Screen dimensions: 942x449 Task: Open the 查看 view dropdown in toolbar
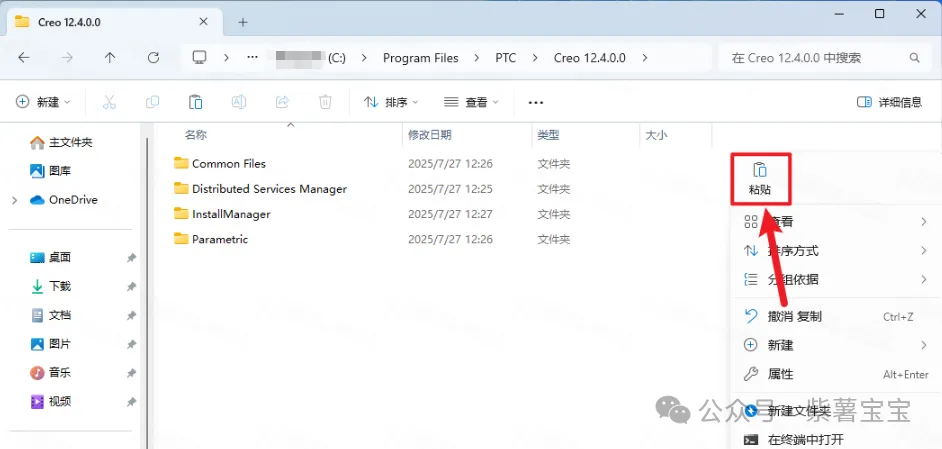click(x=471, y=102)
